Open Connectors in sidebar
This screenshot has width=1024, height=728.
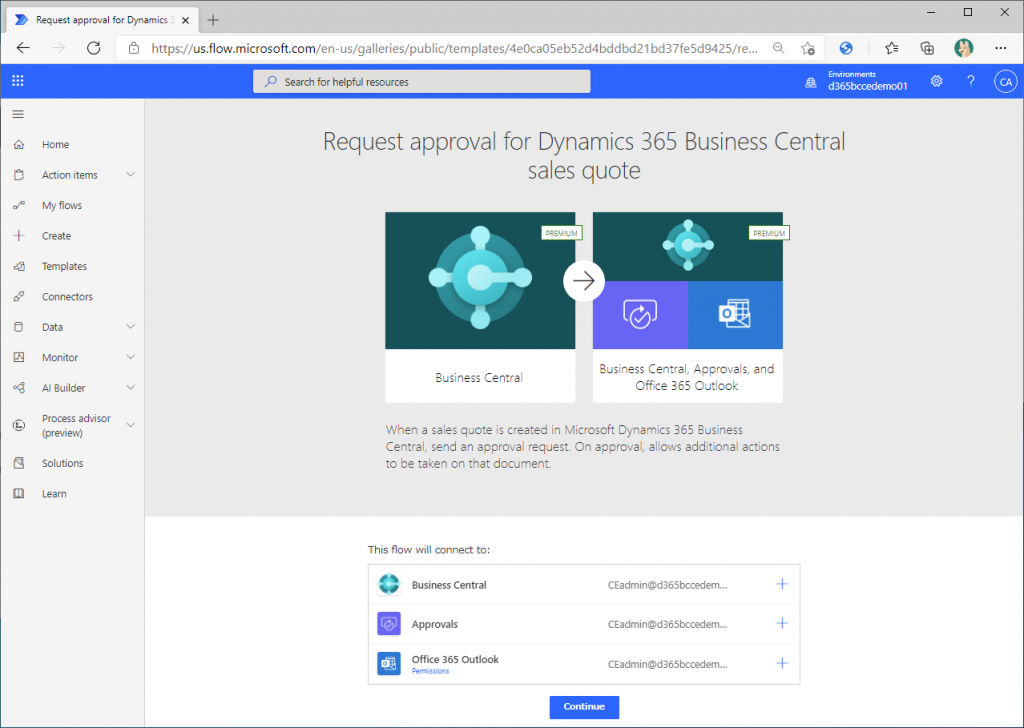tap(67, 296)
